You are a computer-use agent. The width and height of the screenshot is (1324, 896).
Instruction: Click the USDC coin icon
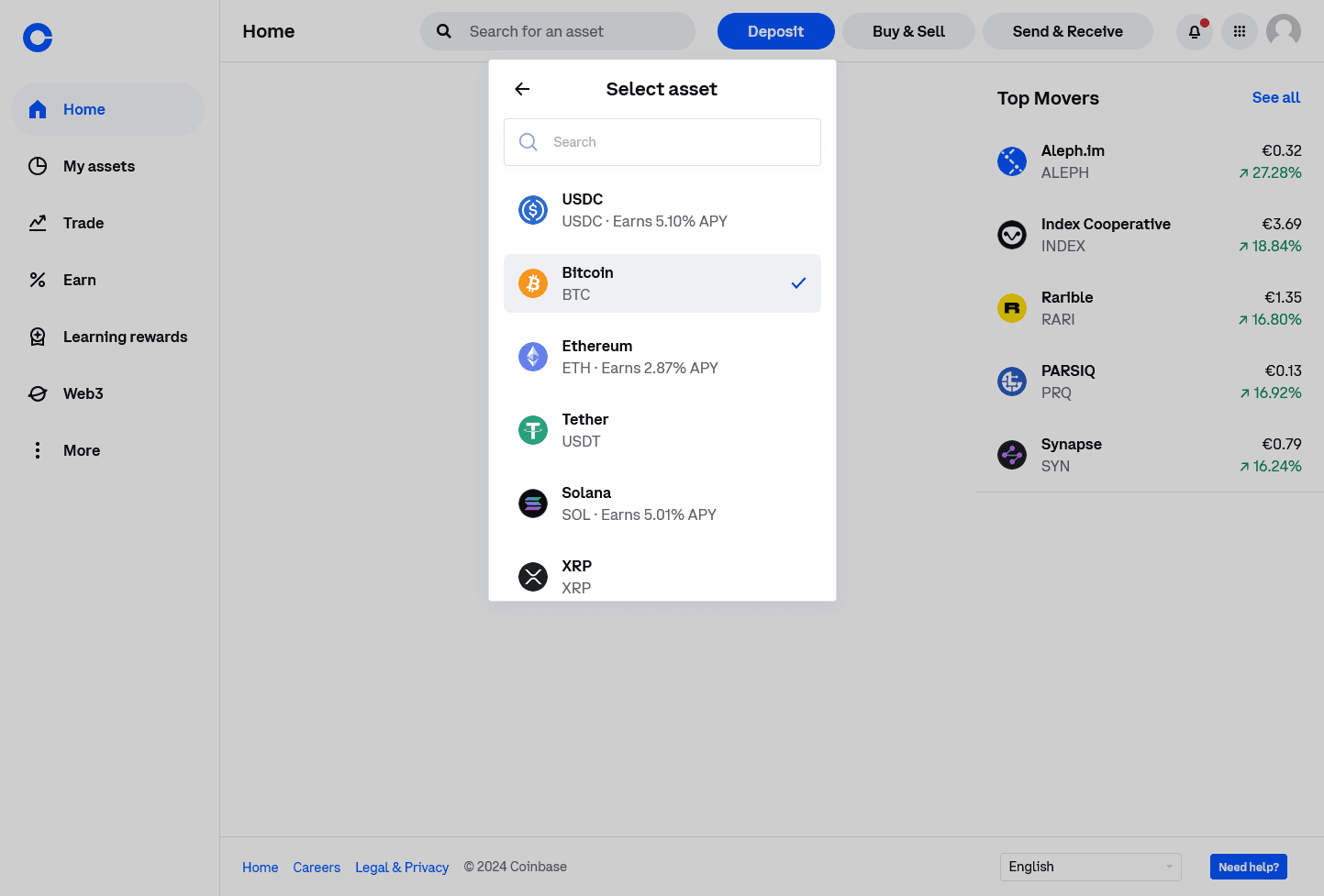pos(533,210)
